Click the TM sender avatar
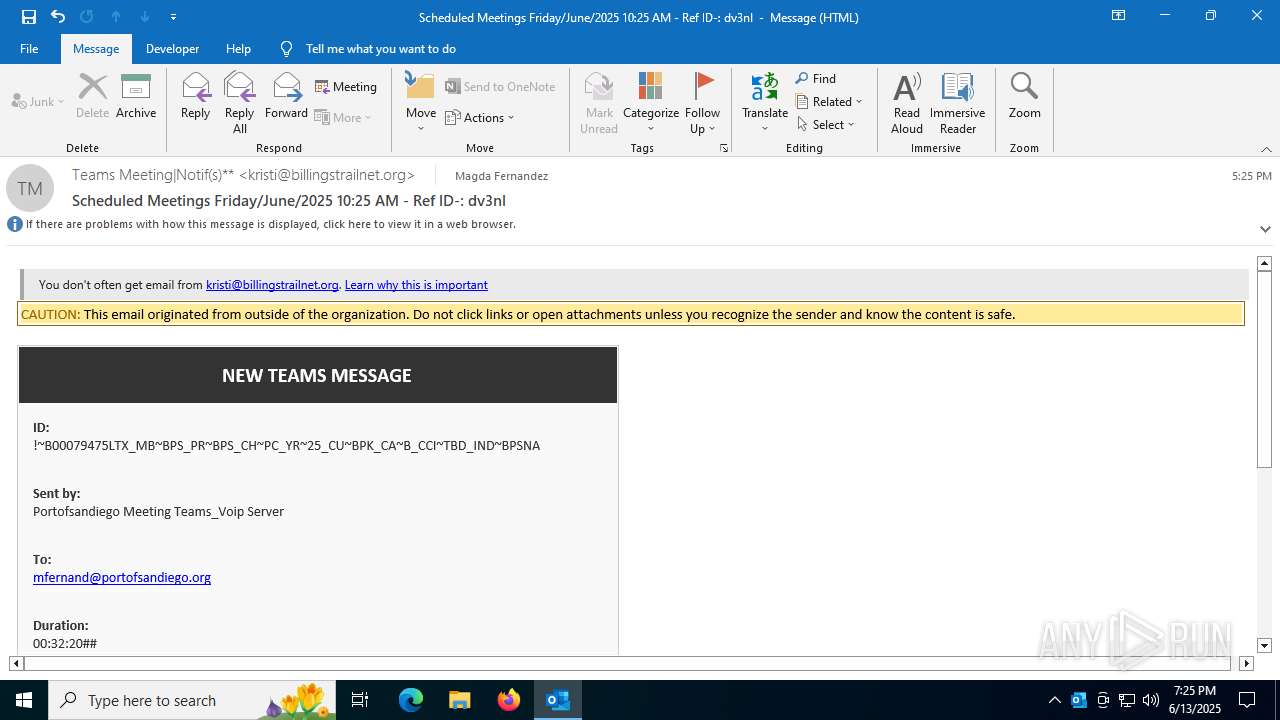Image resolution: width=1280 pixels, height=720 pixels. pyautogui.click(x=30, y=189)
